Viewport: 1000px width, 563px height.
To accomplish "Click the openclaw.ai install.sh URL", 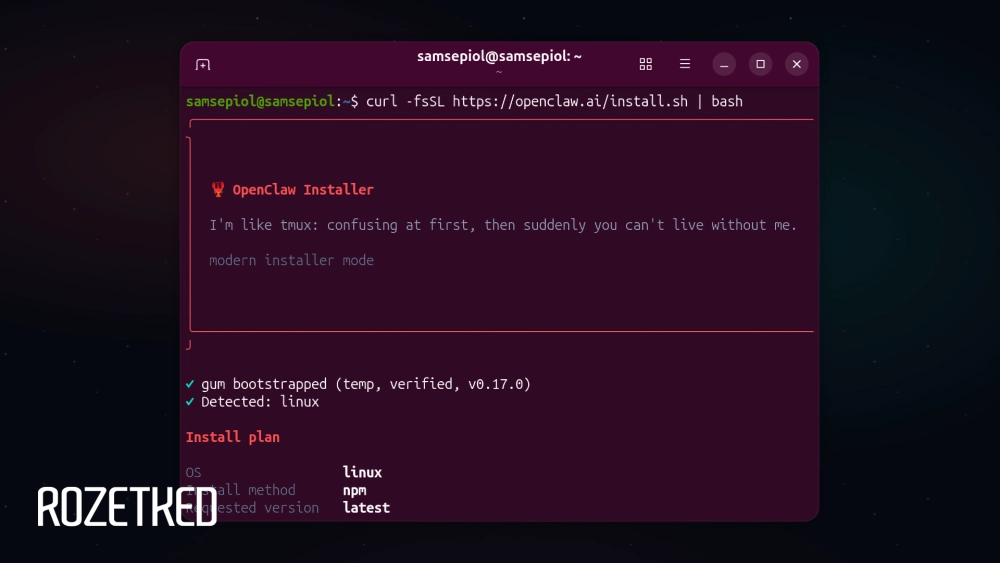I will coord(570,101).
